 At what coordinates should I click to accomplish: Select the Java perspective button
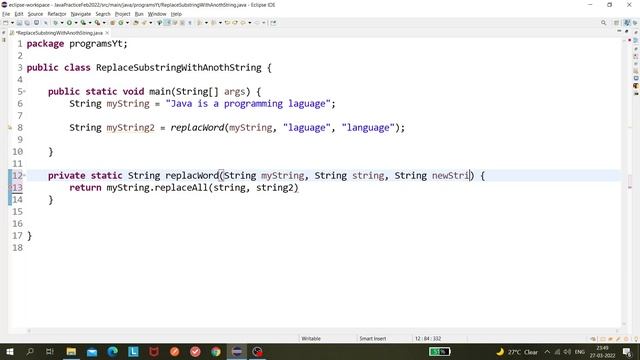tap(627, 23)
